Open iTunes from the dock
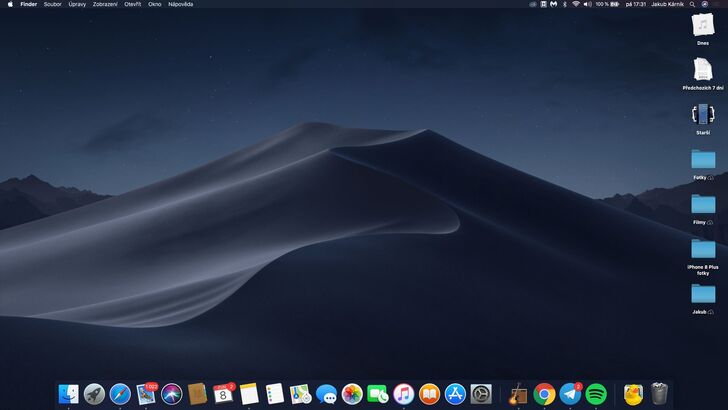 click(x=403, y=394)
